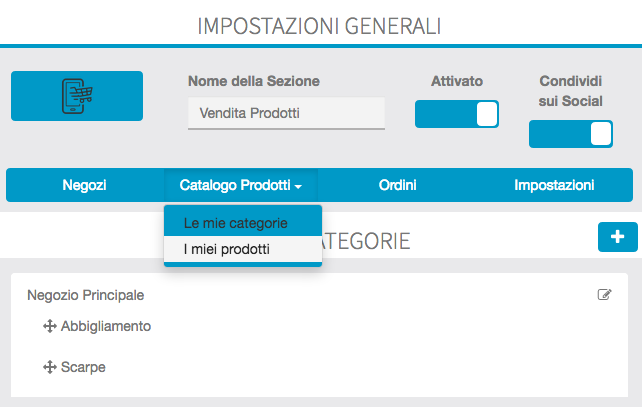
Task: Expand the Catalogo Prodotti dropdown
Action: [242, 185]
